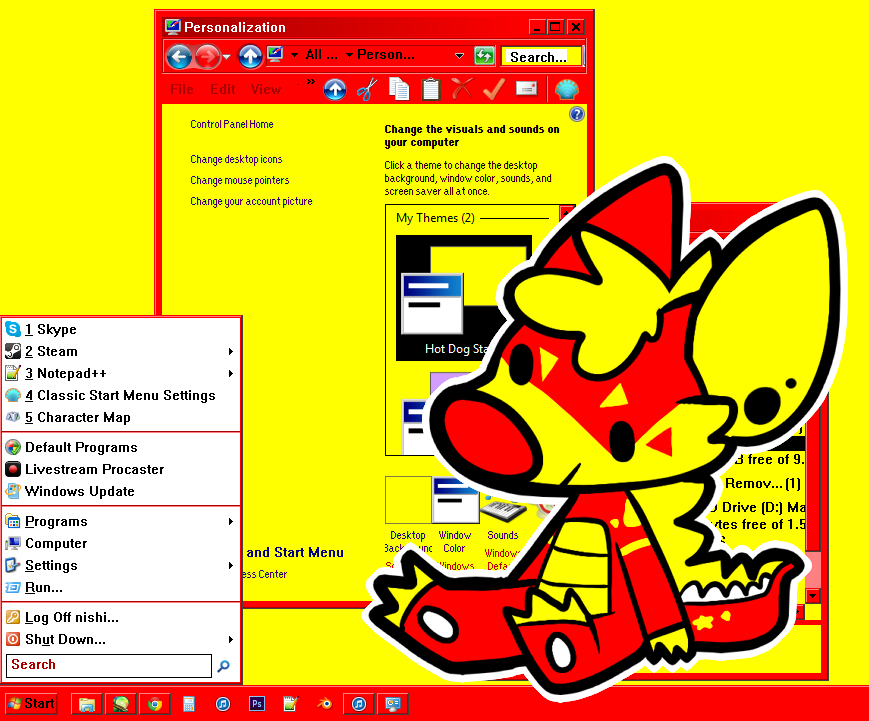Open the recent pages dropdown arrow
This screenshot has height=721, width=869.
coord(226,57)
